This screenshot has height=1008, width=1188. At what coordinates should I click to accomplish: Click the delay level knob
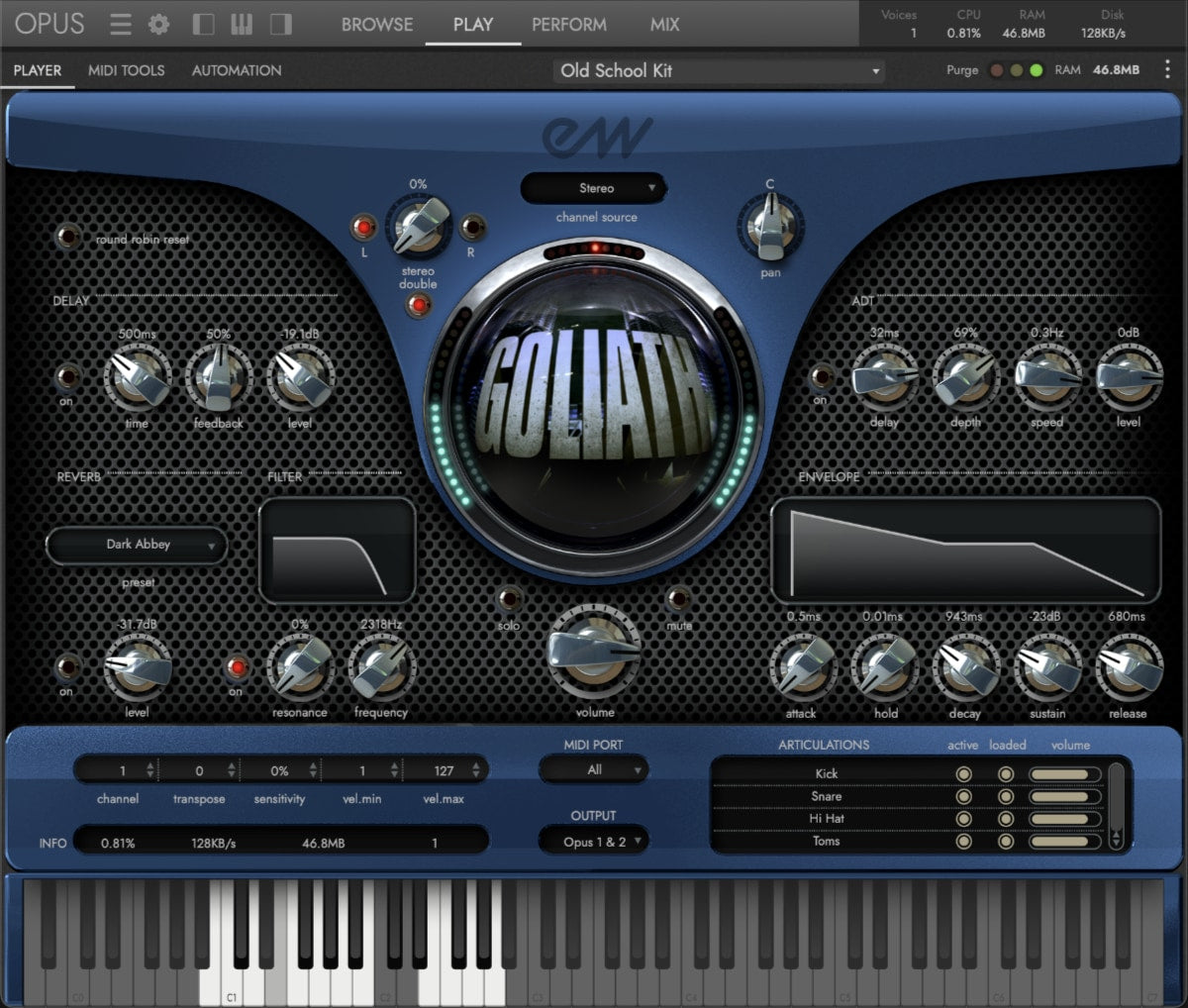(300, 377)
